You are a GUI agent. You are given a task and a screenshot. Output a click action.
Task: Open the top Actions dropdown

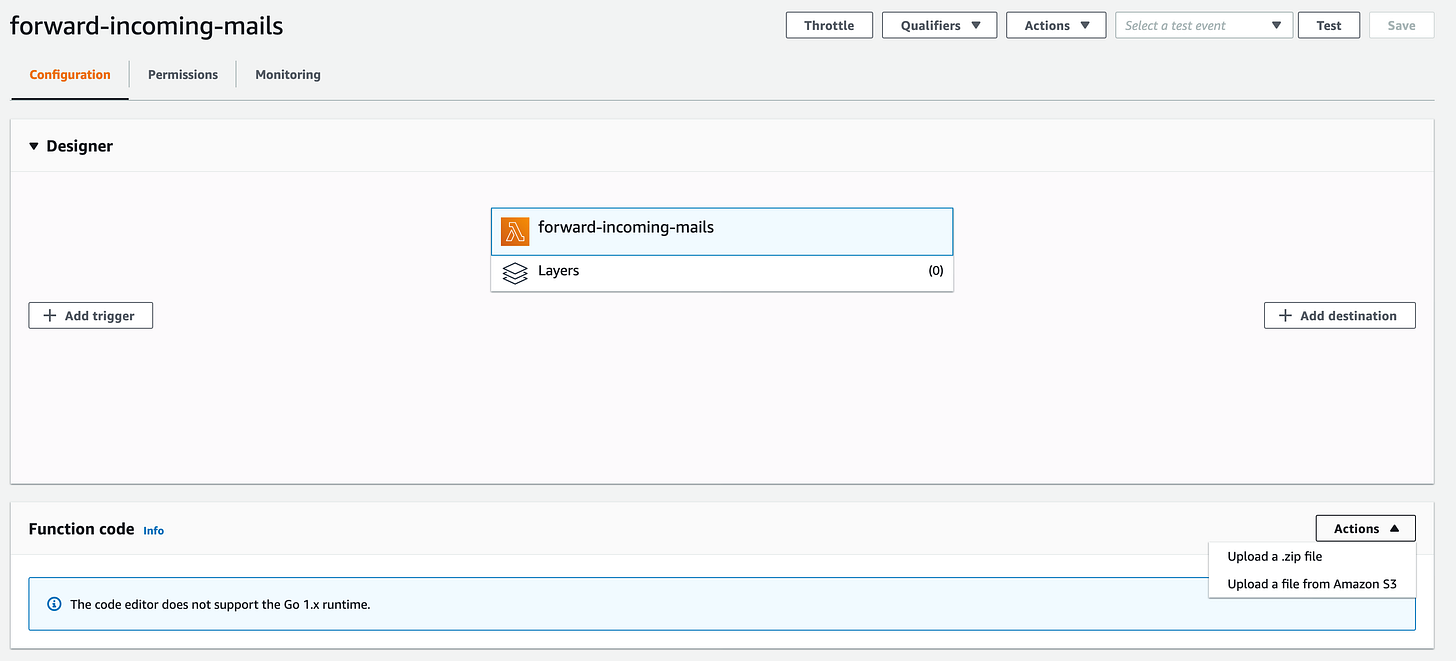pyautogui.click(x=1056, y=25)
